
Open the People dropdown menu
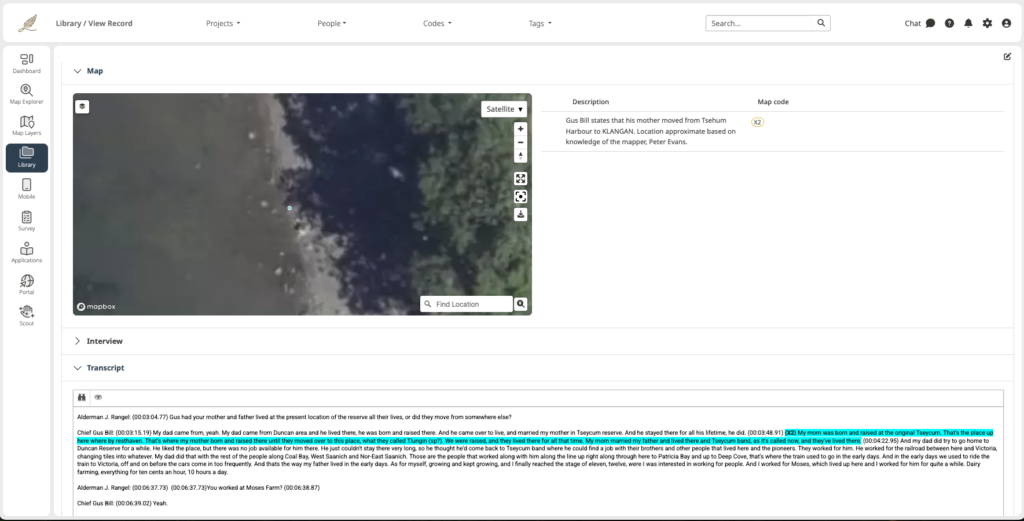tap(332, 24)
